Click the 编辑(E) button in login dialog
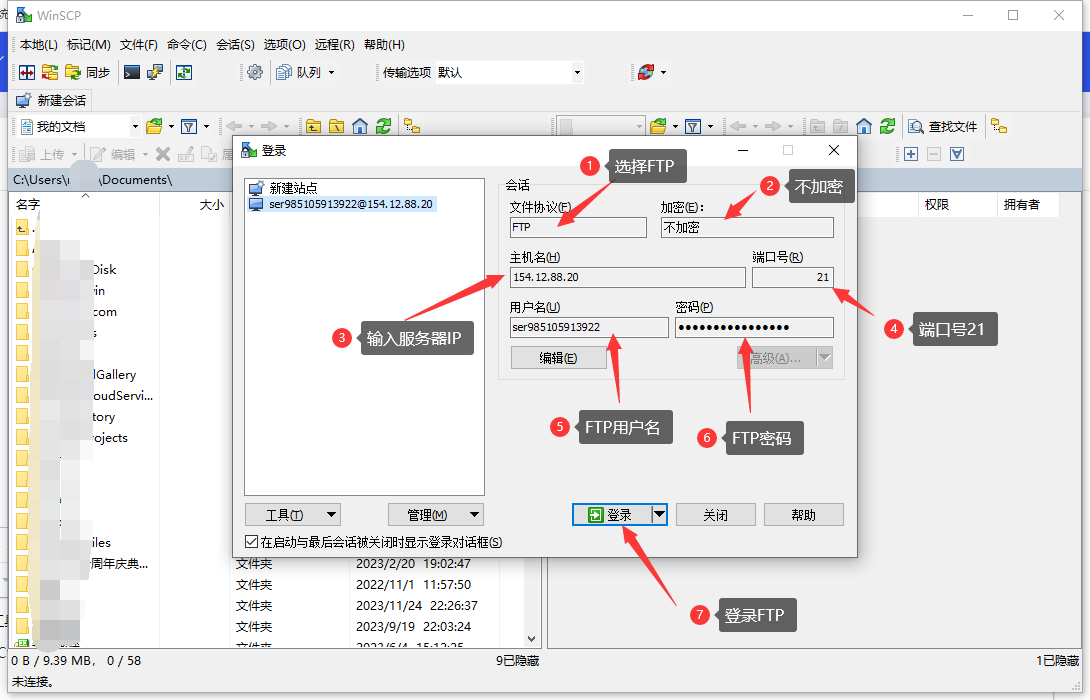1090x700 pixels. pos(559,358)
